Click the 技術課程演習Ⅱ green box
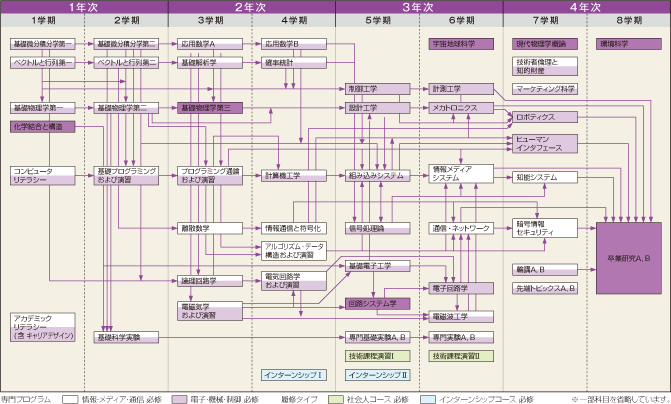The width and height of the screenshot is (671, 404). click(x=461, y=356)
